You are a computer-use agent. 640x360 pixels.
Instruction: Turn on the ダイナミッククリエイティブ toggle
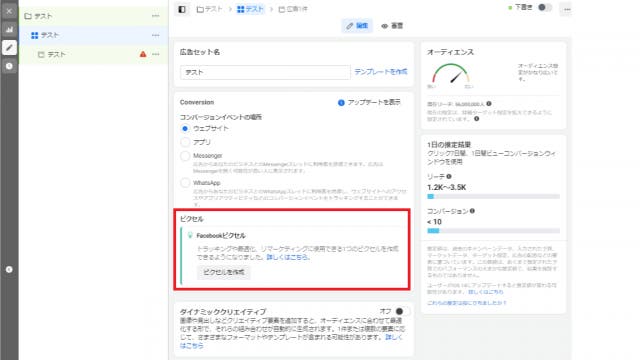coord(401,311)
